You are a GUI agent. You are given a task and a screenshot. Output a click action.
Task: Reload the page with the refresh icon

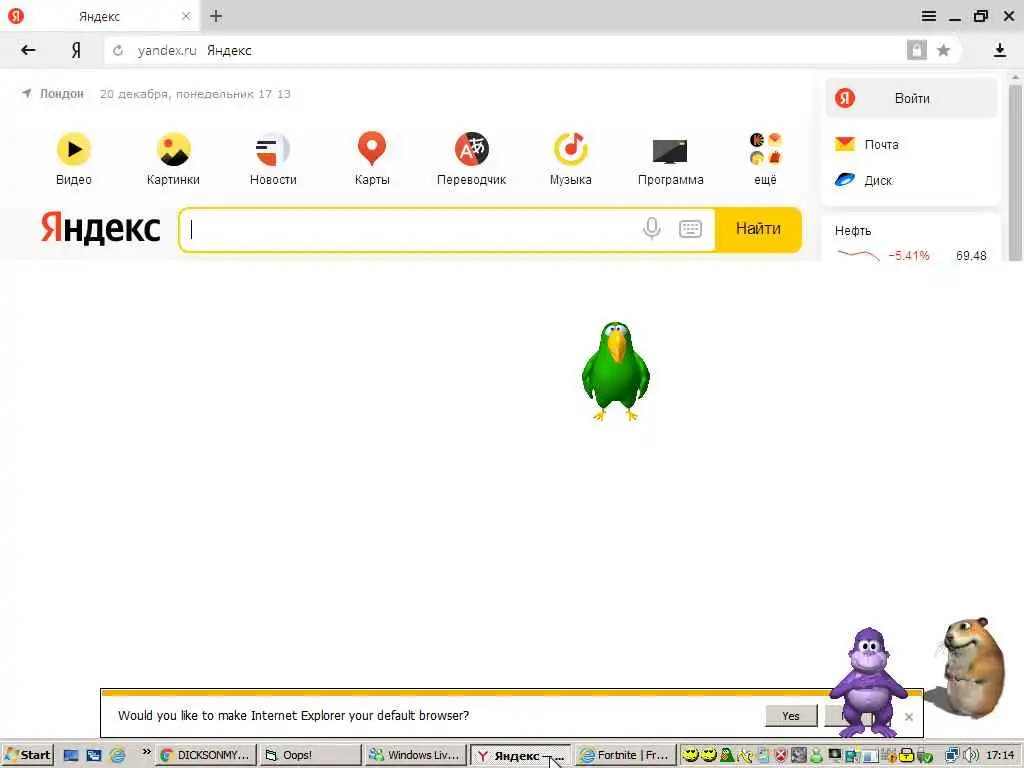coord(118,50)
